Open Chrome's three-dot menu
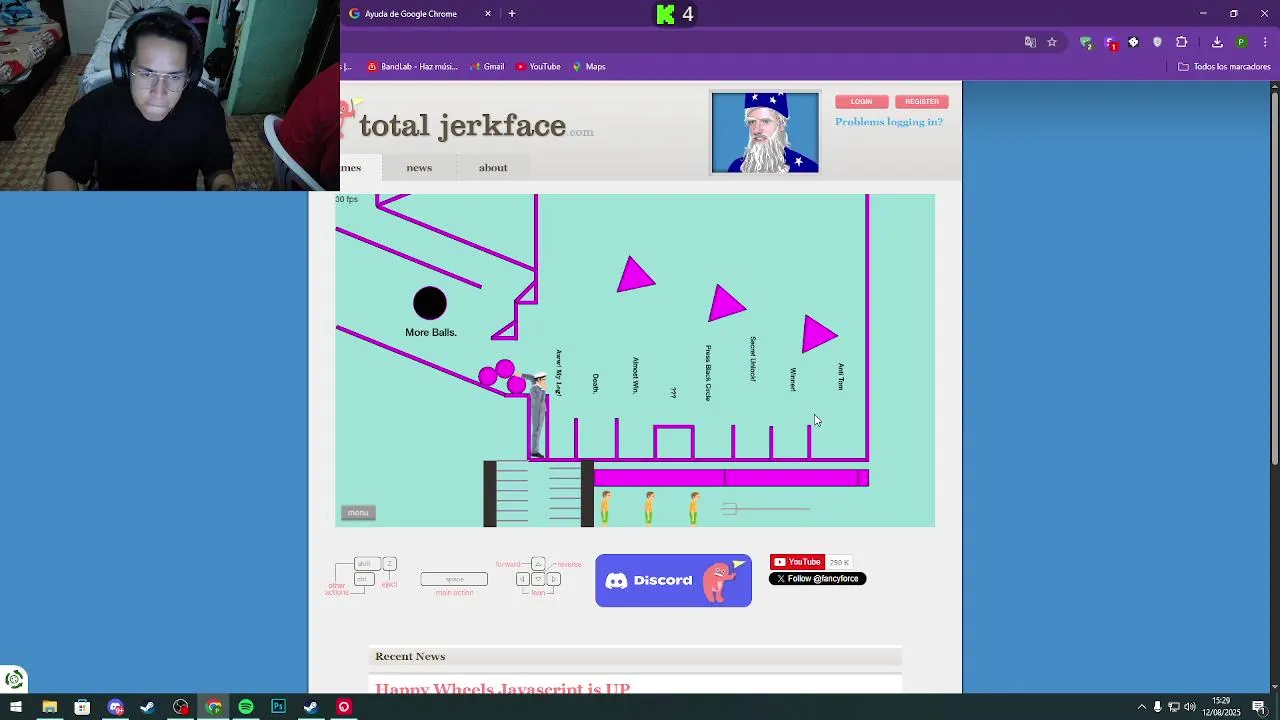This screenshot has height=720, width=1280. pyautogui.click(x=1265, y=42)
